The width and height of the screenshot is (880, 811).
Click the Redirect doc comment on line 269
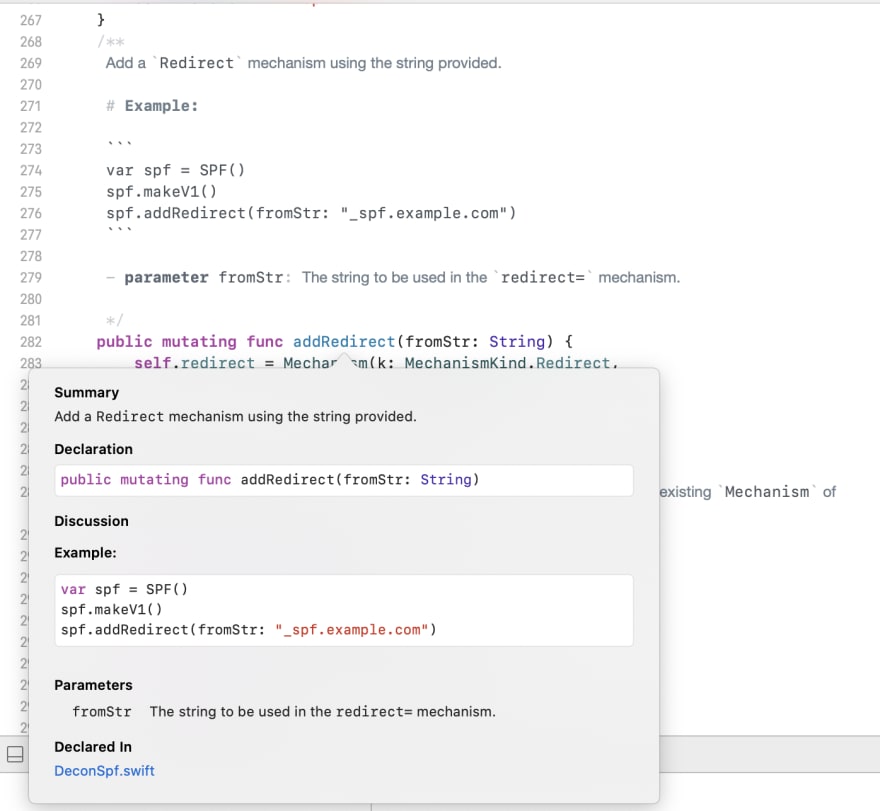point(303,63)
